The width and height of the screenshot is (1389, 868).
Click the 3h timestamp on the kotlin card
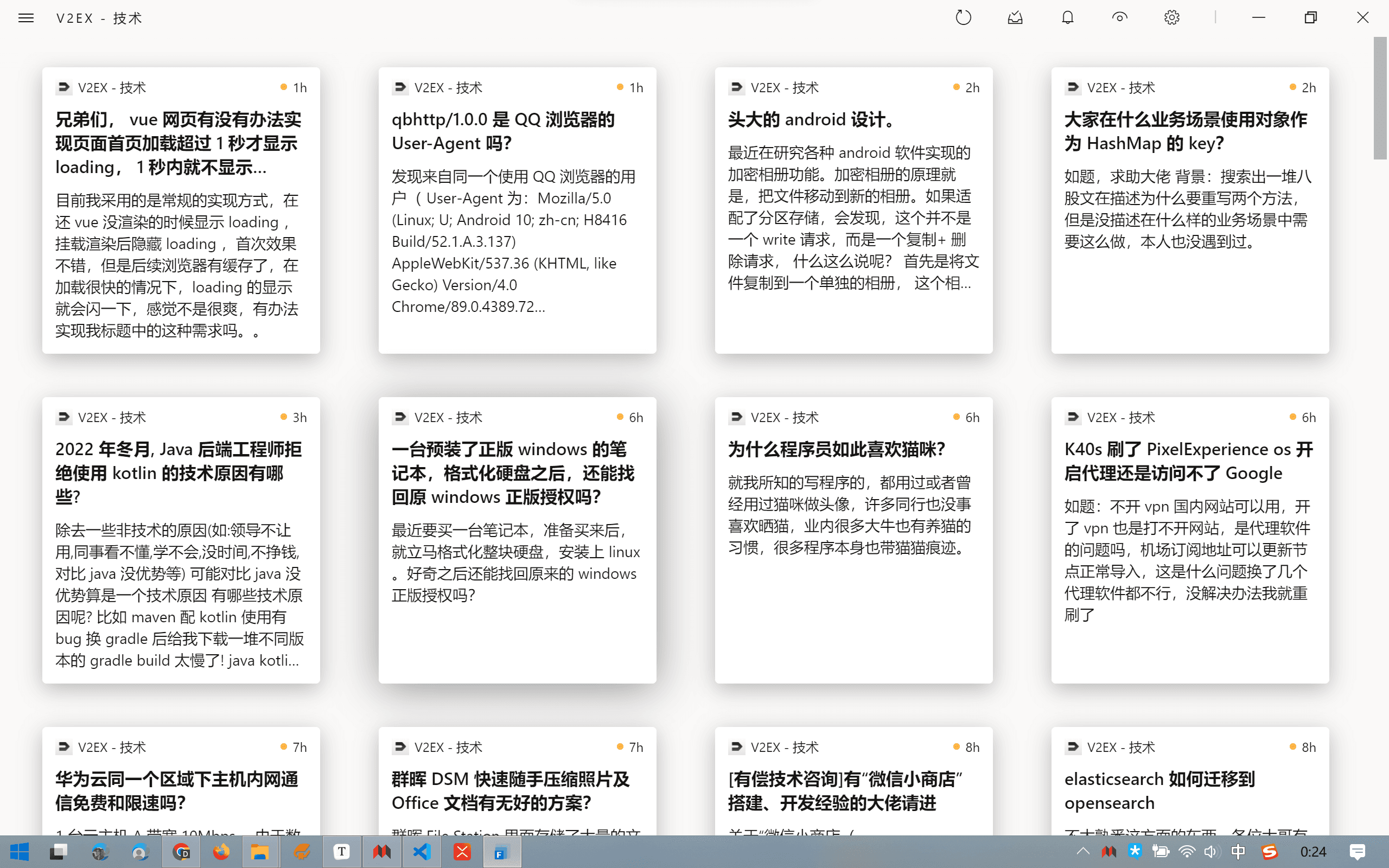(x=300, y=417)
